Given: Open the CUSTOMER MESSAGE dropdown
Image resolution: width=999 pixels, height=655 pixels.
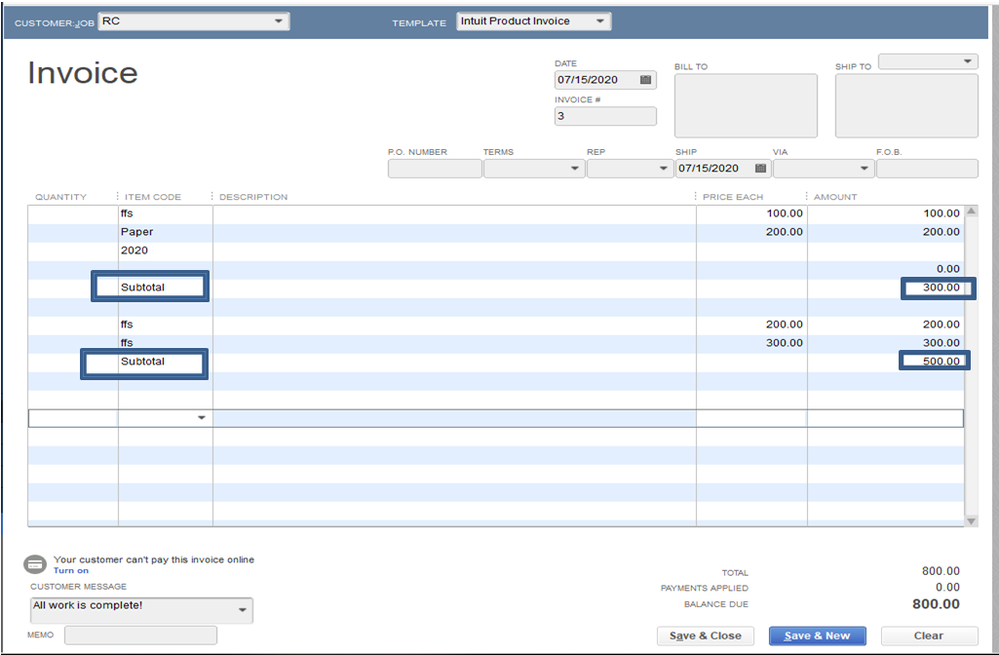Looking at the screenshot, I should click(242, 610).
